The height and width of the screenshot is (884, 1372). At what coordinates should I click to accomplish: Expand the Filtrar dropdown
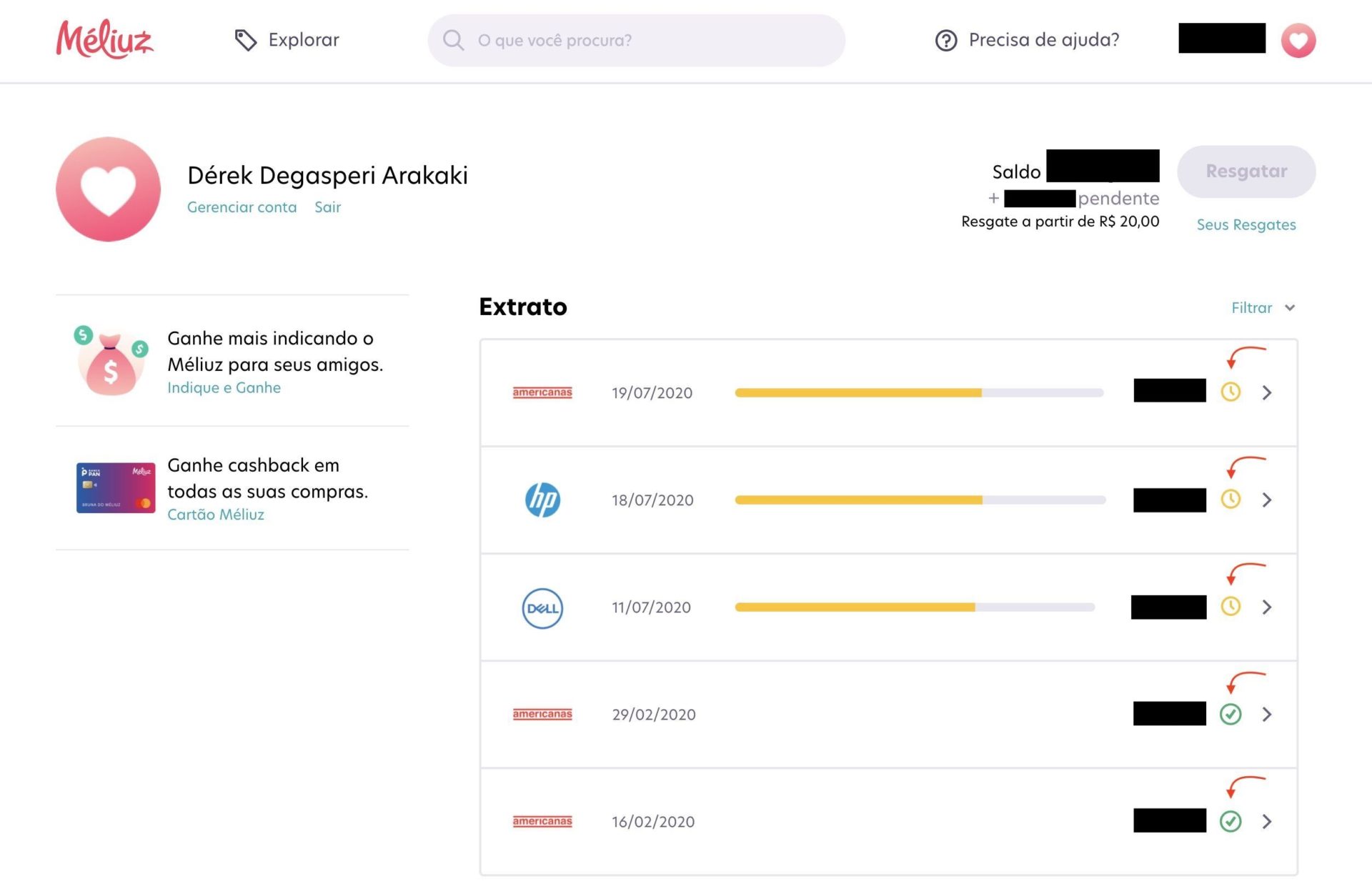click(1262, 308)
